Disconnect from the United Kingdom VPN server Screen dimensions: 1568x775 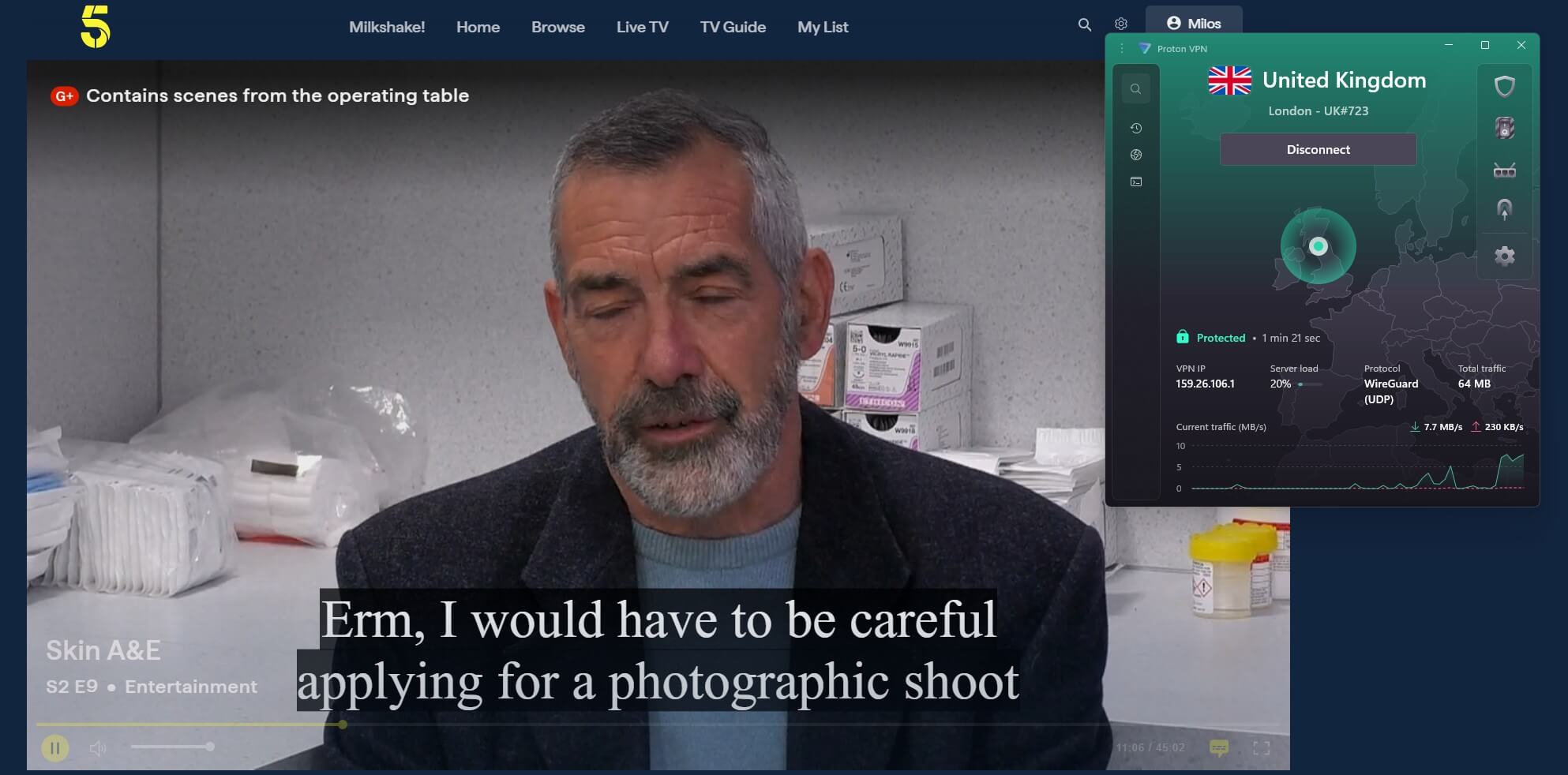tap(1318, 149)
